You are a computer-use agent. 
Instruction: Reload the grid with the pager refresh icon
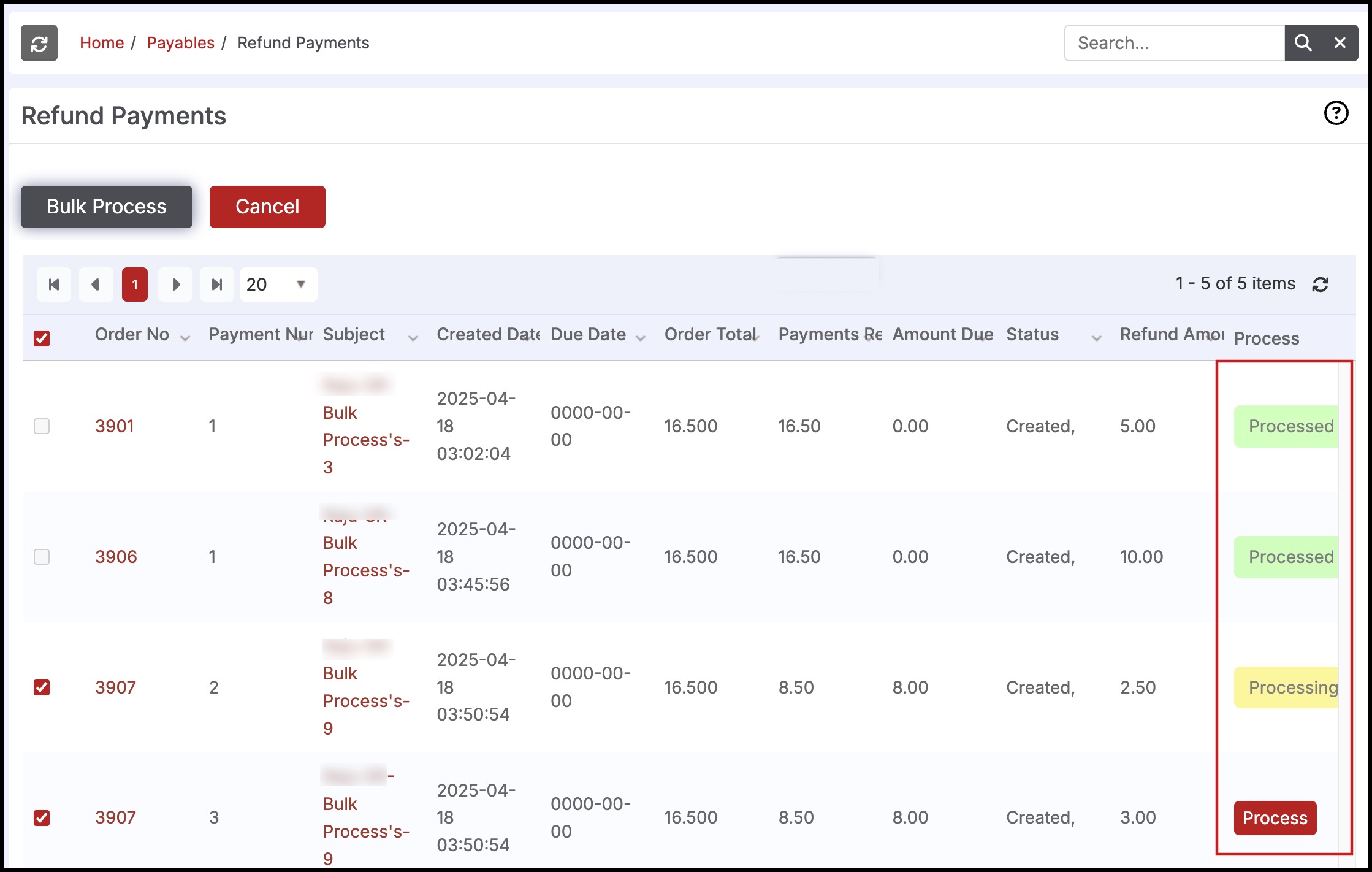(x=1320, y=285)
